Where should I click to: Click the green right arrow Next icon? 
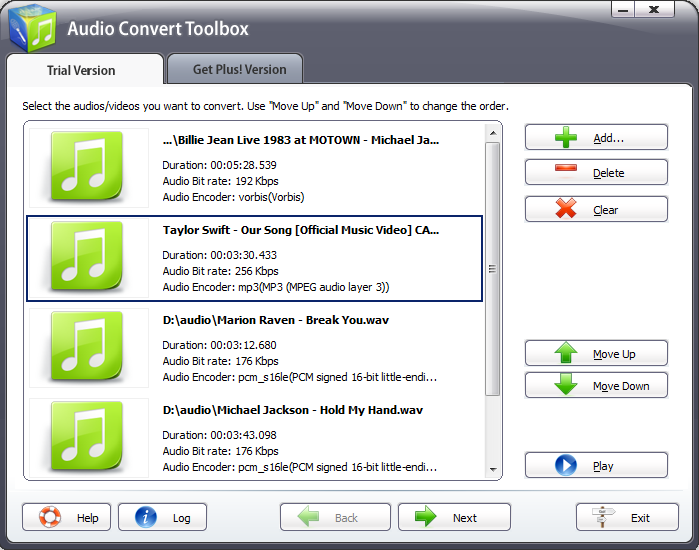tap(425, 517)
